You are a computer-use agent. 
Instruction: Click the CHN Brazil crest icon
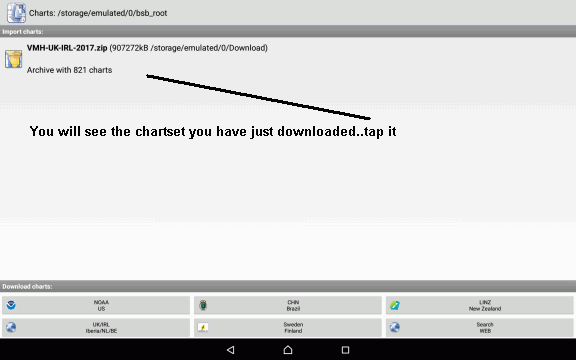[x=203, y=305]
